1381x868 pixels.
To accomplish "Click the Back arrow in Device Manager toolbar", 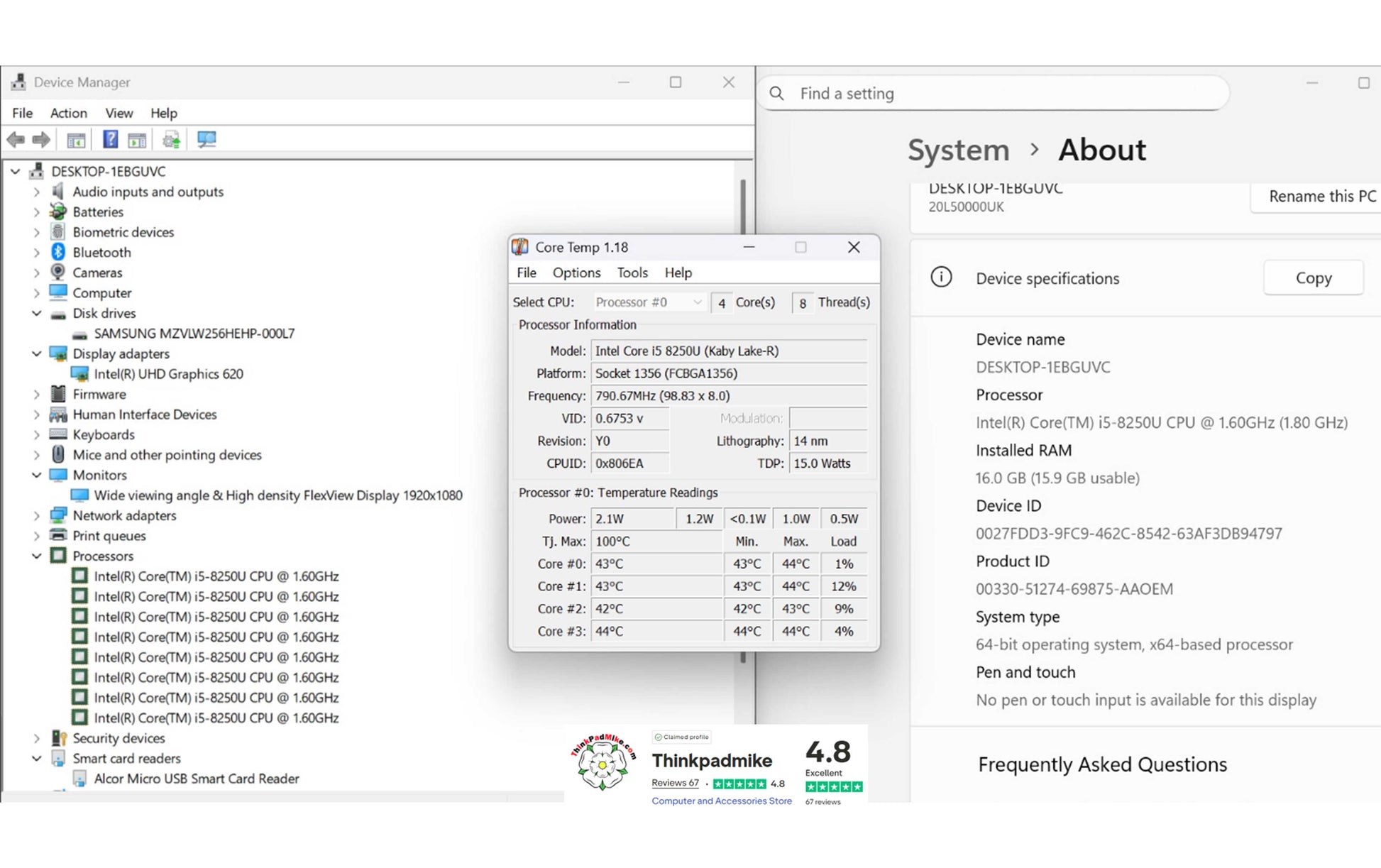I will [x=16, y=140].
